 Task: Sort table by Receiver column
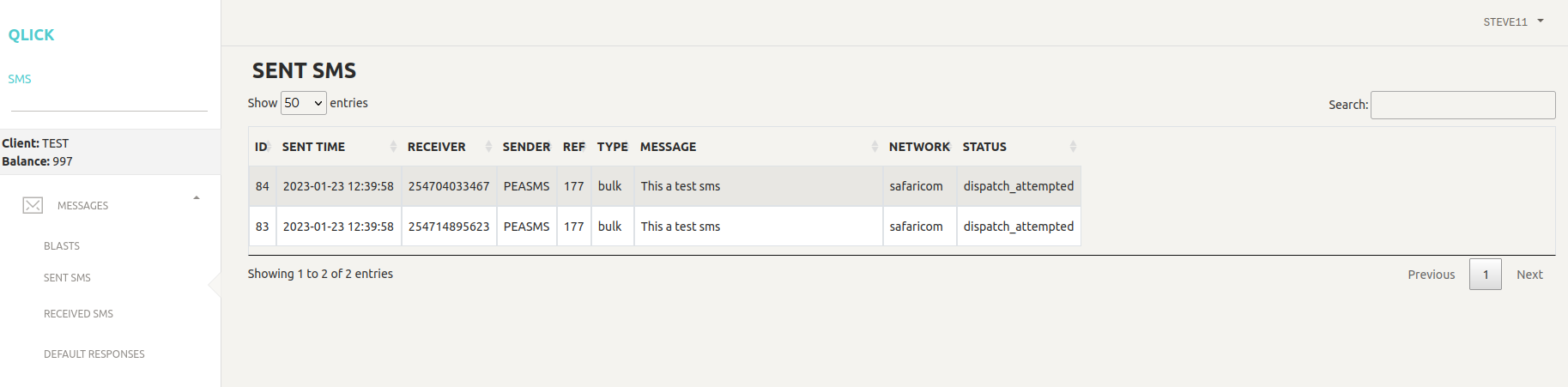point(437,147)
